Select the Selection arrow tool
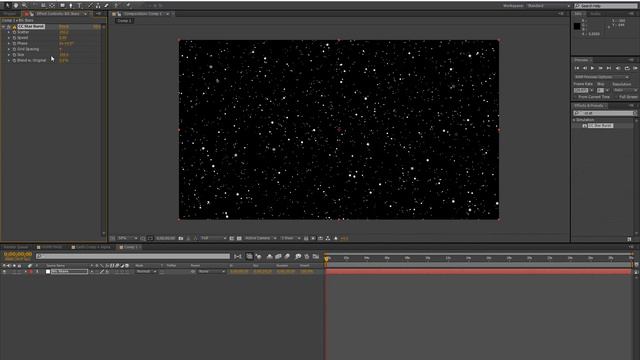The width and height of the screenshot is (640, 360). pos(7,5)
